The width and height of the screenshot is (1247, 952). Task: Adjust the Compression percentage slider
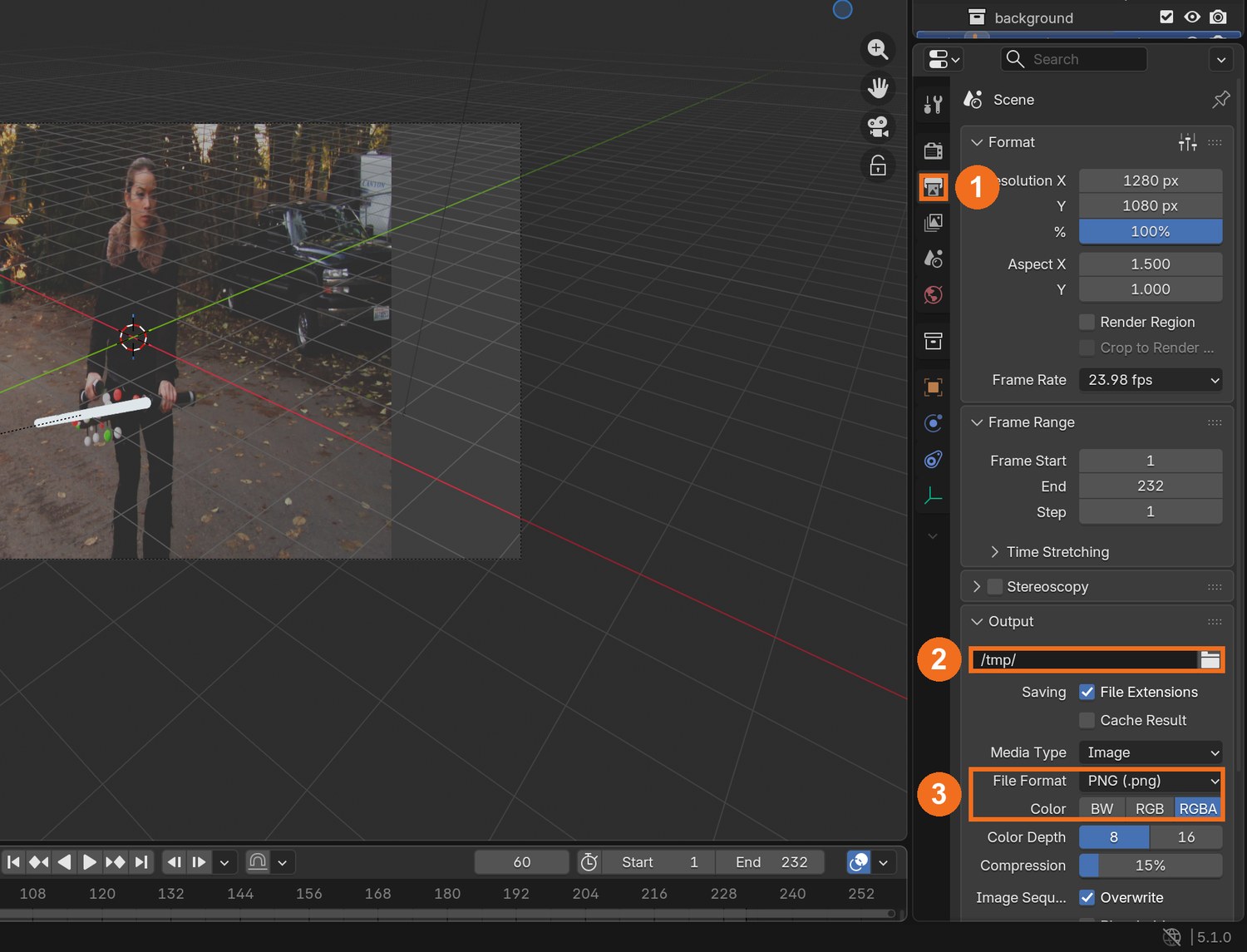pos(1151,866)
